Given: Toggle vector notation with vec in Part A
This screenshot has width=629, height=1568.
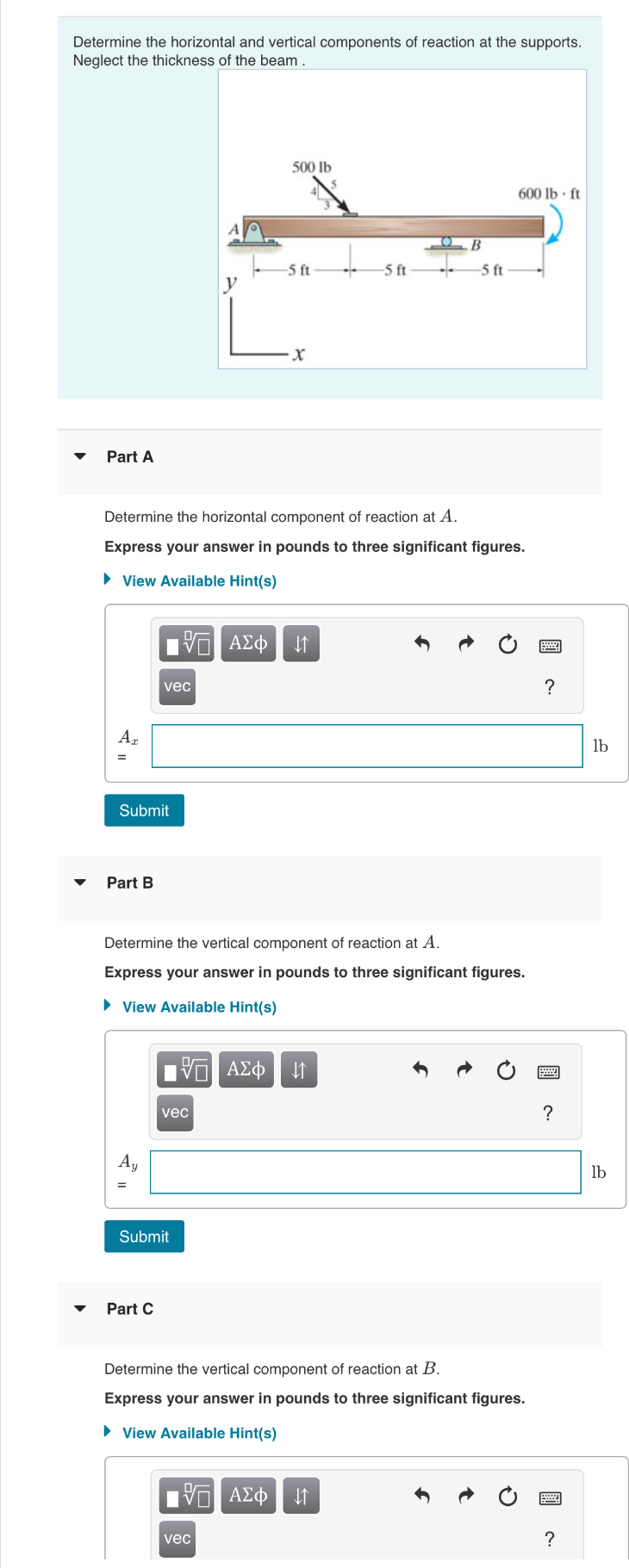Looking at the screenshot, I should [176, 686].
